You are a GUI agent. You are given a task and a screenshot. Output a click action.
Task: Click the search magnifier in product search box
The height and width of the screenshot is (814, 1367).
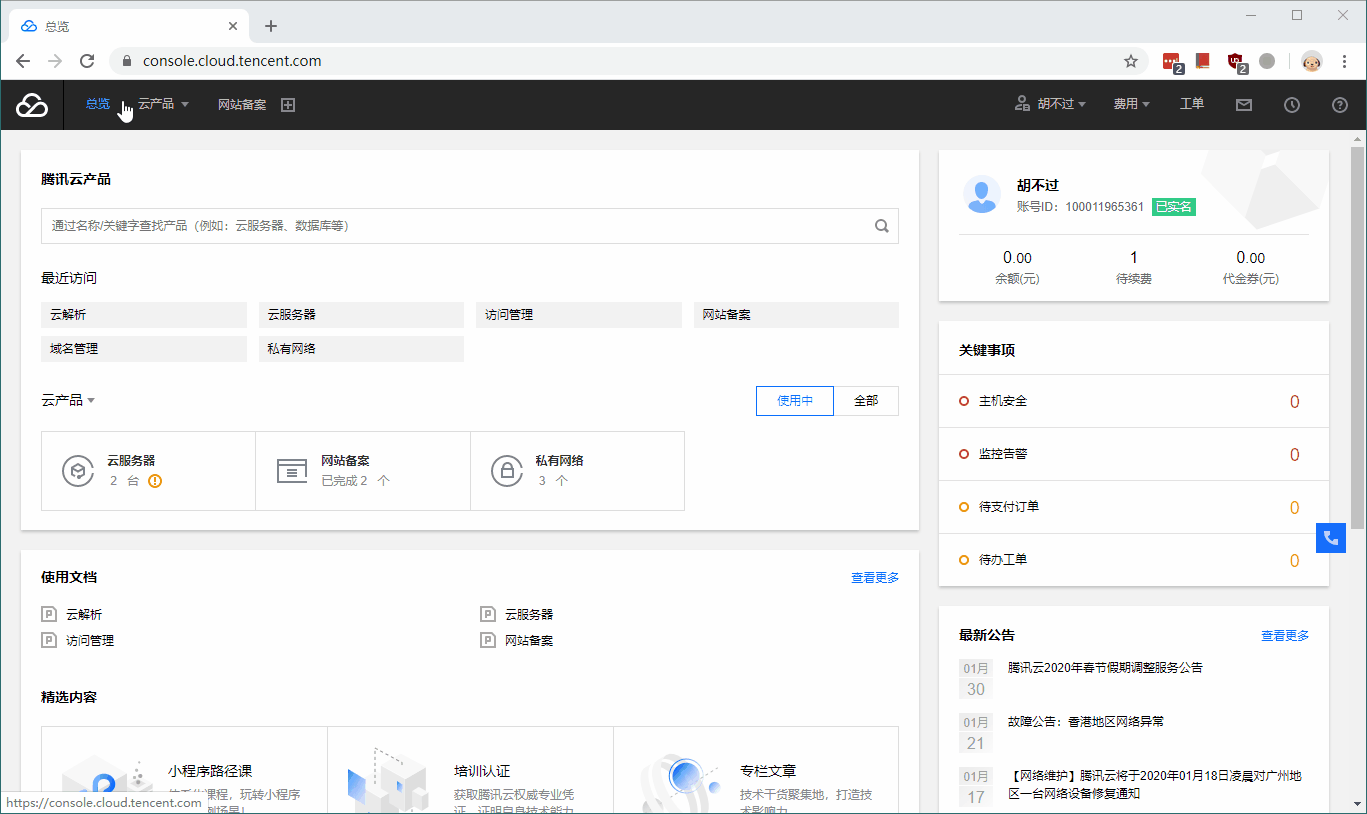tap(882, 226)
